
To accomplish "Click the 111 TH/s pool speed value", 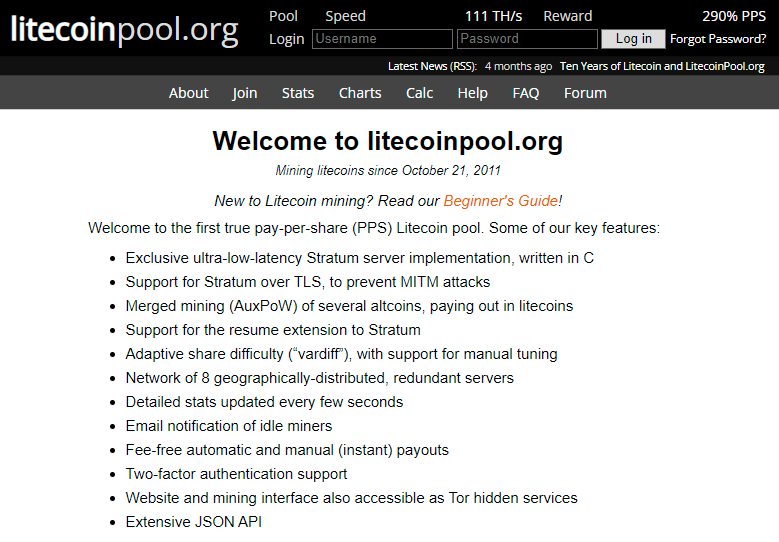I will coord(493,16).
